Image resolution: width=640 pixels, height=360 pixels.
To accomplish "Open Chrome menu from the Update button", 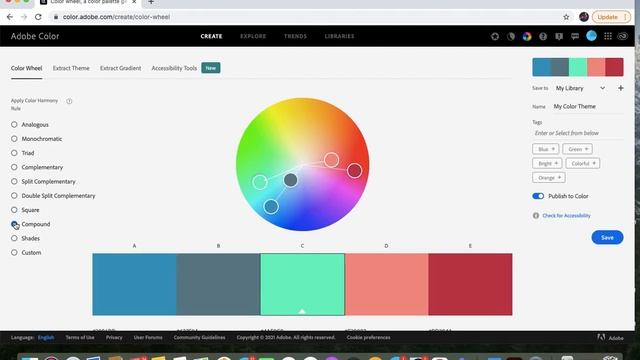I will (x=611, y=17).
